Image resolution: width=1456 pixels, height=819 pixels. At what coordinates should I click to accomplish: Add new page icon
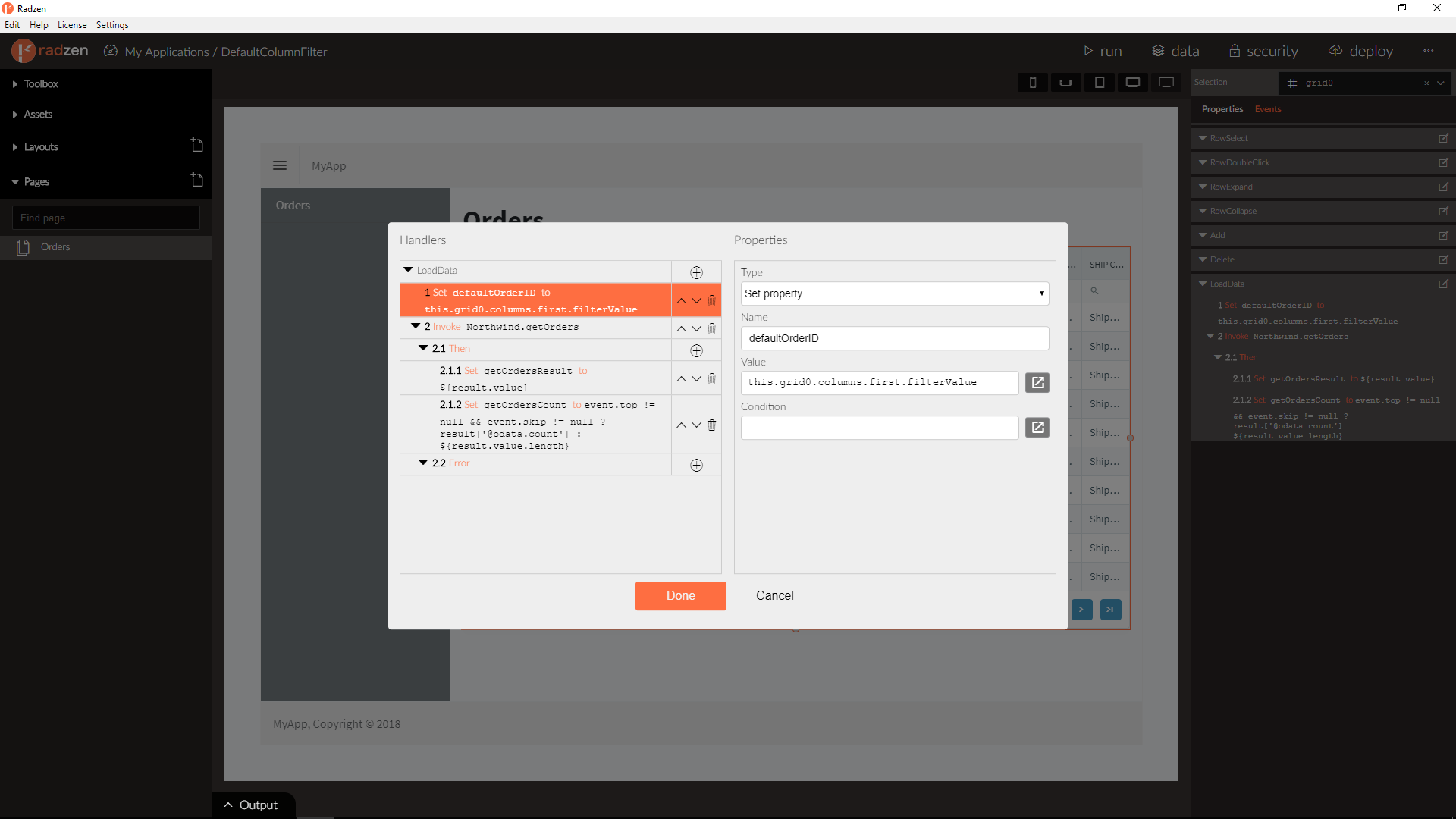(196, 180)
